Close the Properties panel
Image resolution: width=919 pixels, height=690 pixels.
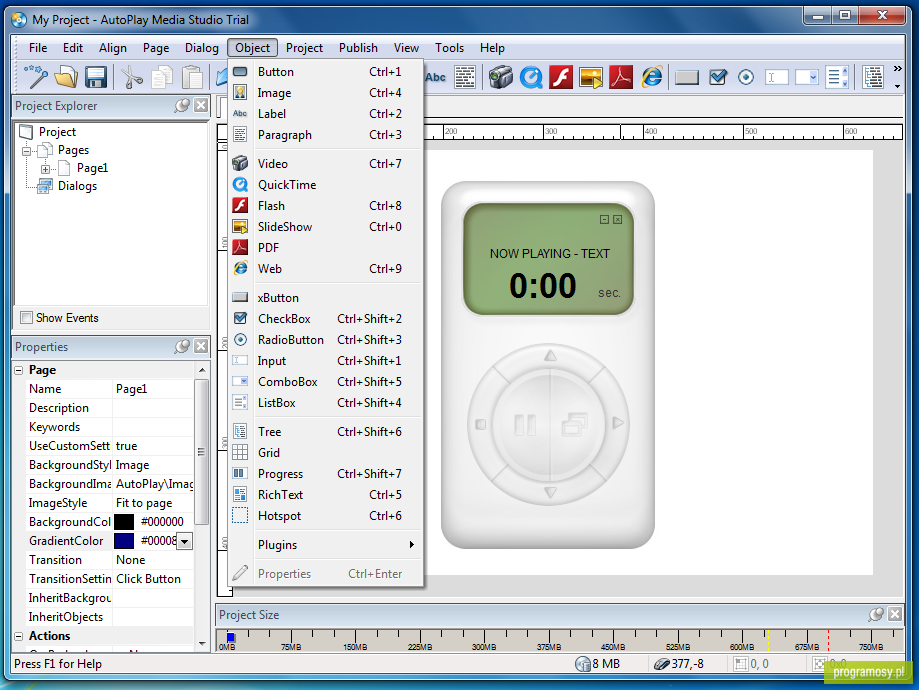click(201, 346)
